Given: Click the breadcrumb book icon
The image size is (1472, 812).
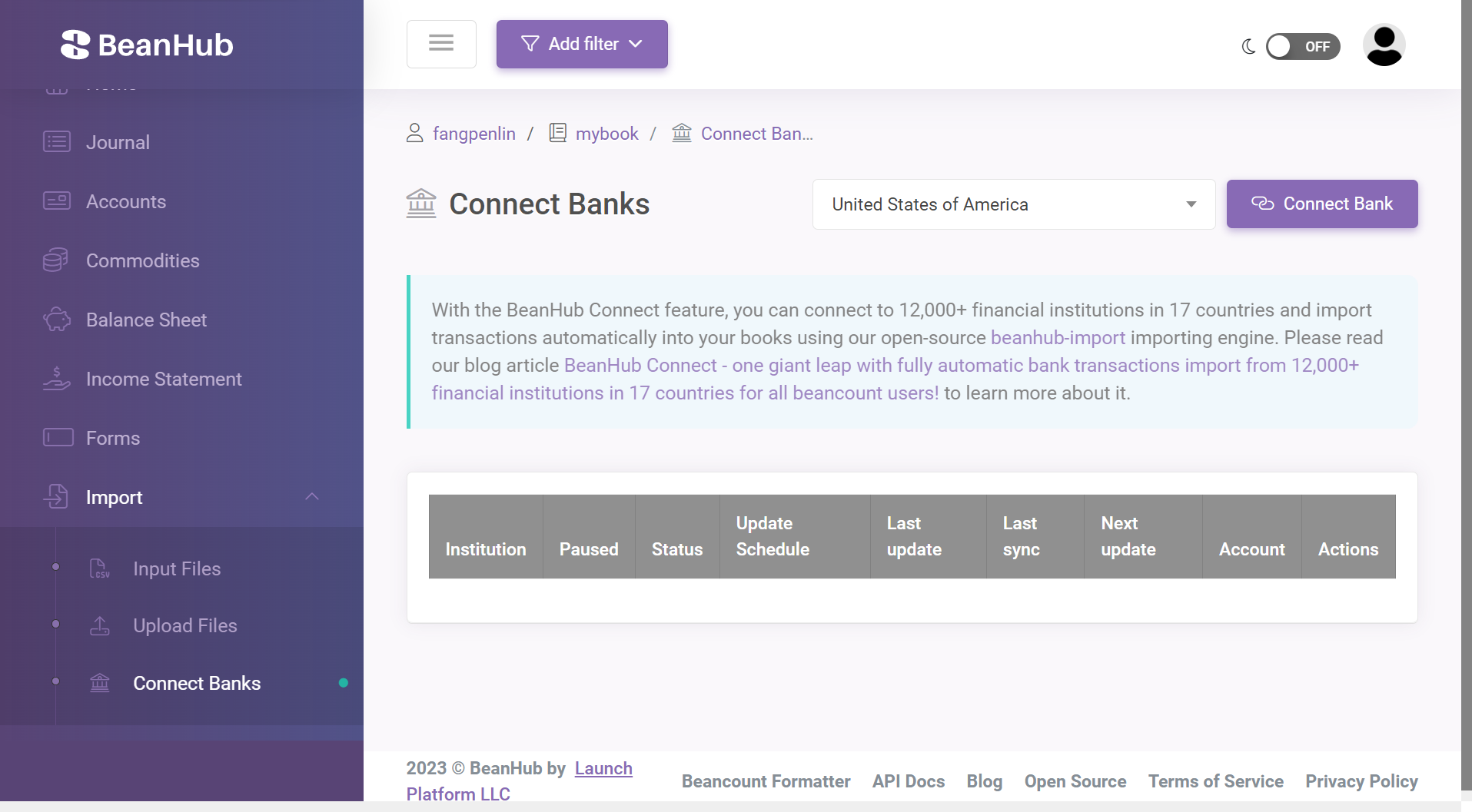Looking at the screenshot, I should point(558,133).
